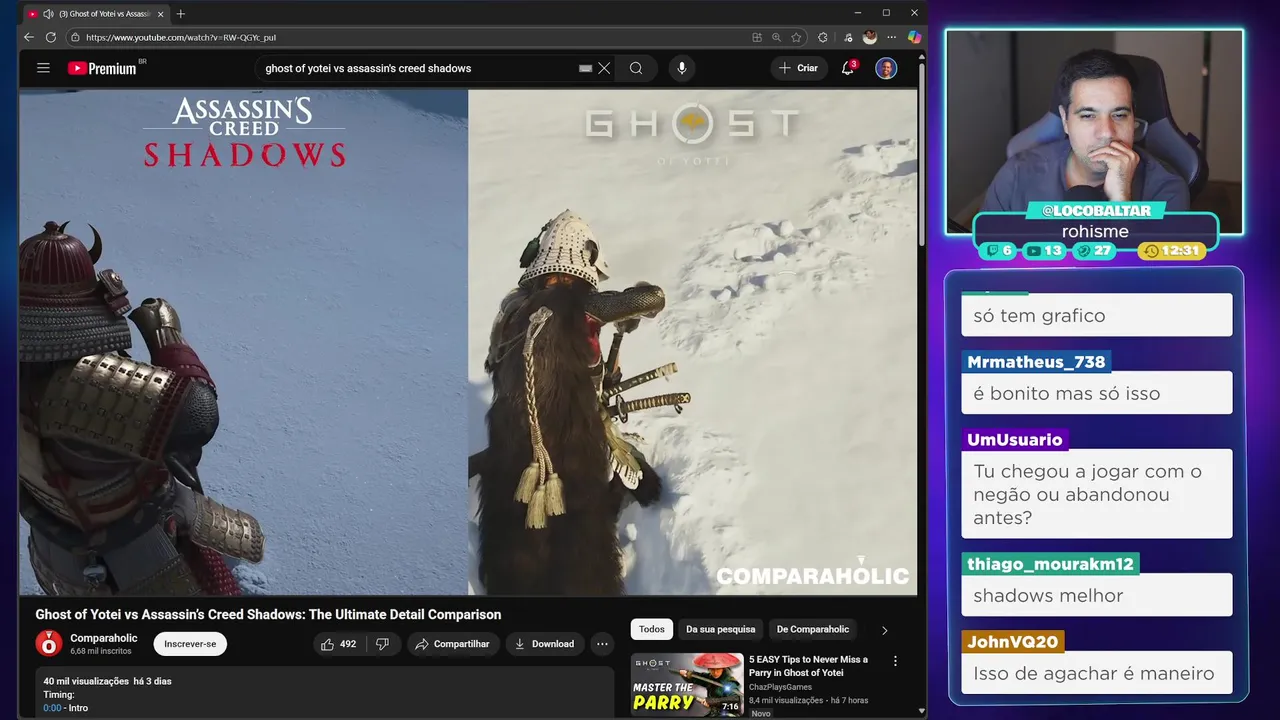Subscribe with Inscrever-se button

coord(190,644)
